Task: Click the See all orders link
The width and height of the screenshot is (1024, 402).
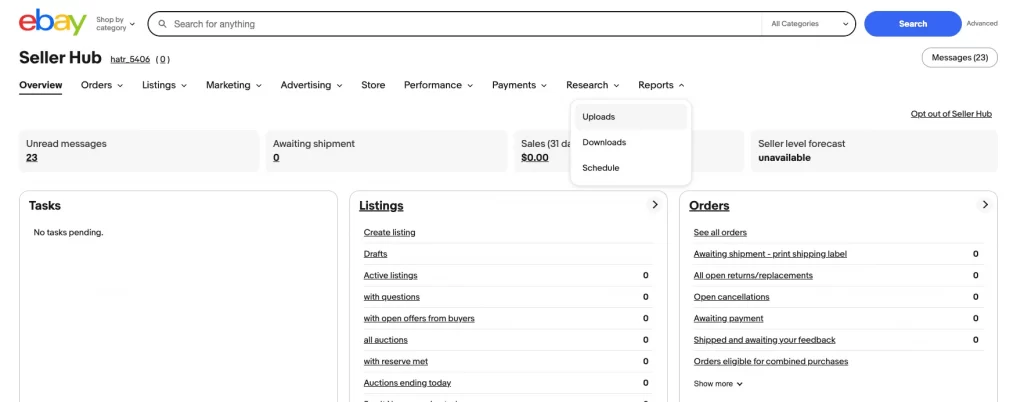Action: tap(720, 232)
